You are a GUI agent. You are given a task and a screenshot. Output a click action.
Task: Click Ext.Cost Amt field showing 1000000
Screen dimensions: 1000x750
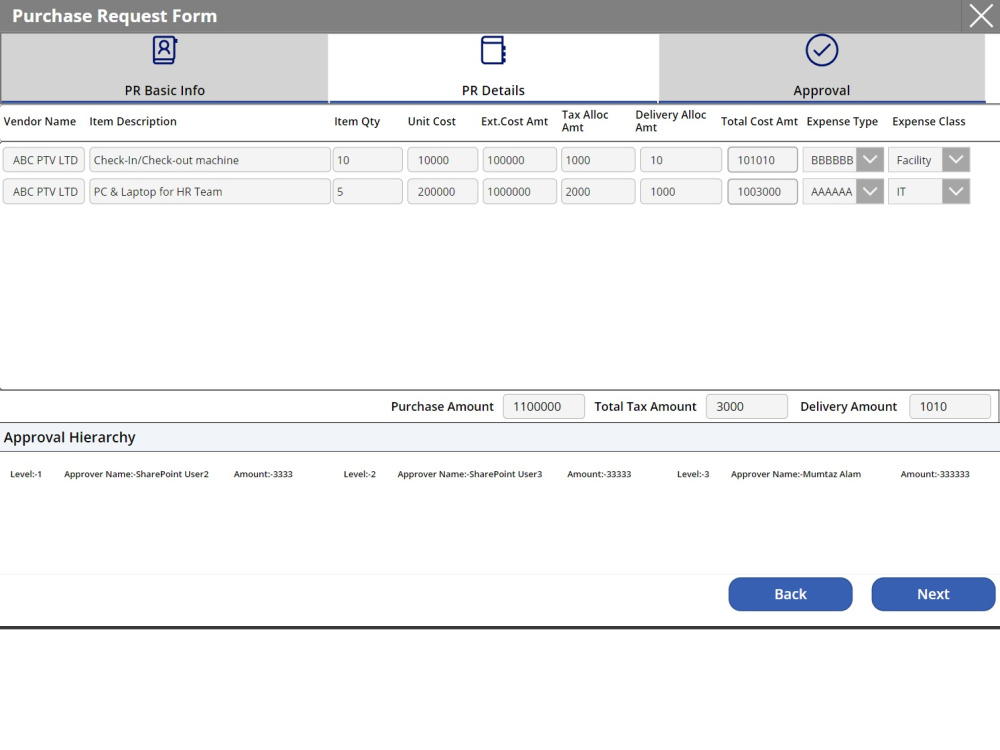(520, 191)
